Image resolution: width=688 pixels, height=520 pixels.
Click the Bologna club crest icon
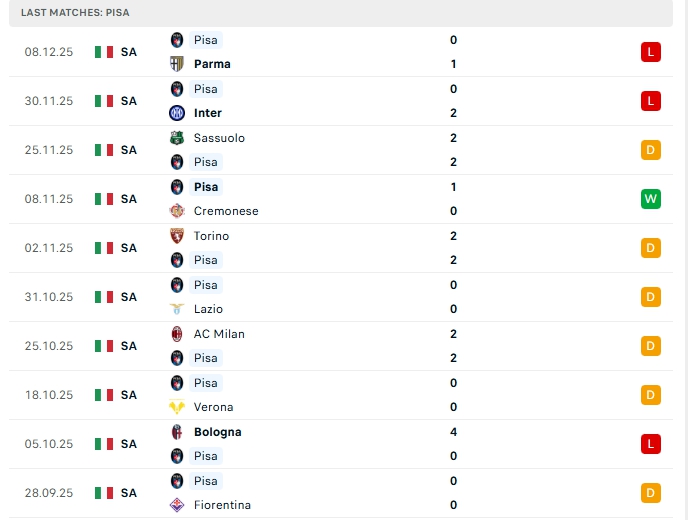point(177,432)
